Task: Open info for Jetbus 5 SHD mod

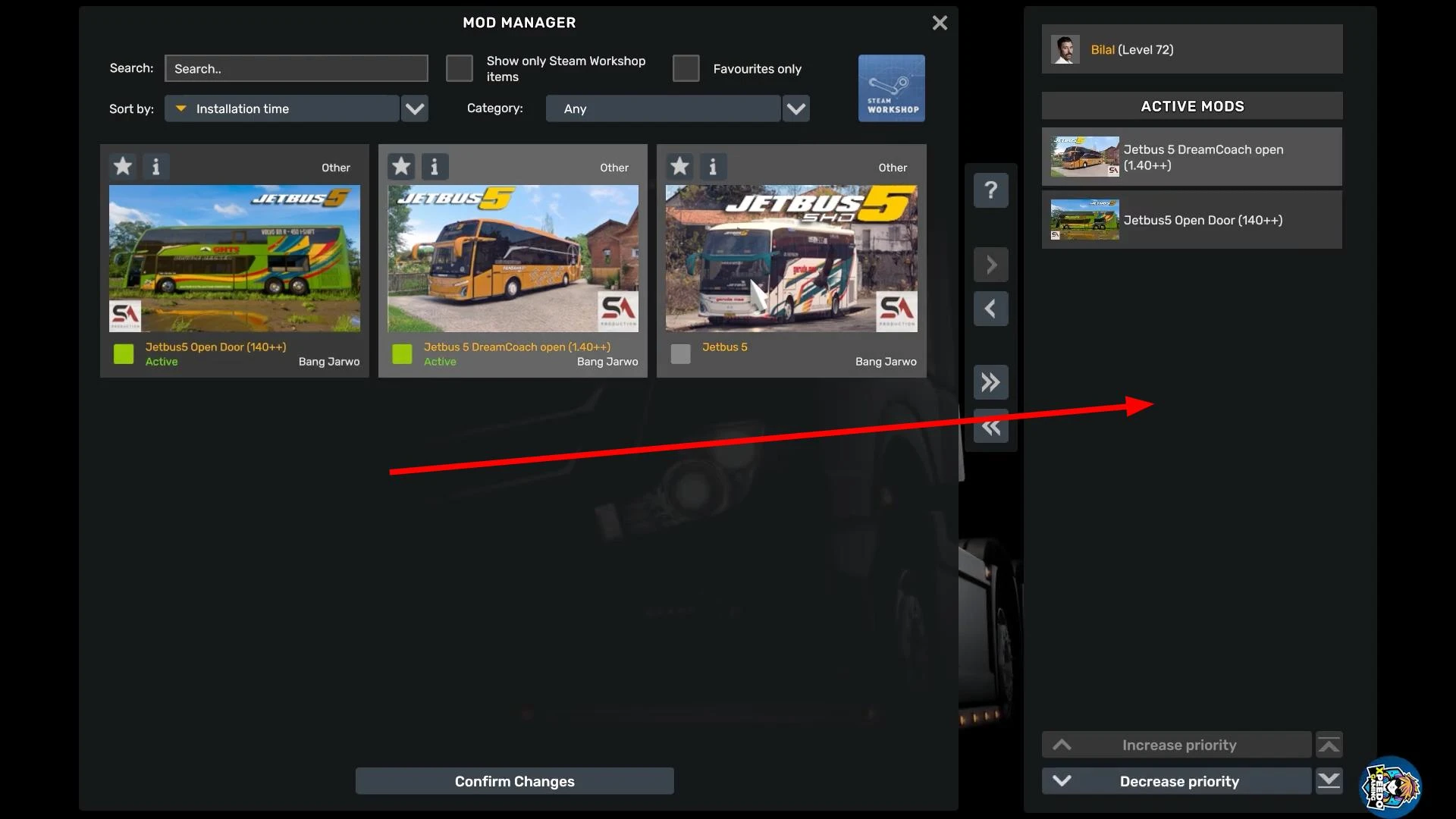Action: [x=713, y=166]
